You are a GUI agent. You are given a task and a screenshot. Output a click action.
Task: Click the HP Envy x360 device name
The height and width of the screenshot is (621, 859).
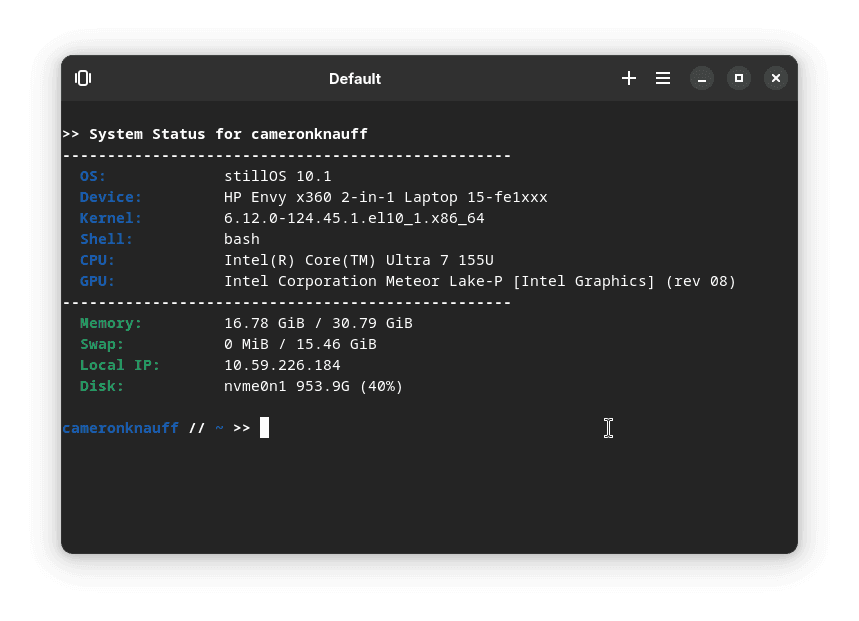(386, 197)
